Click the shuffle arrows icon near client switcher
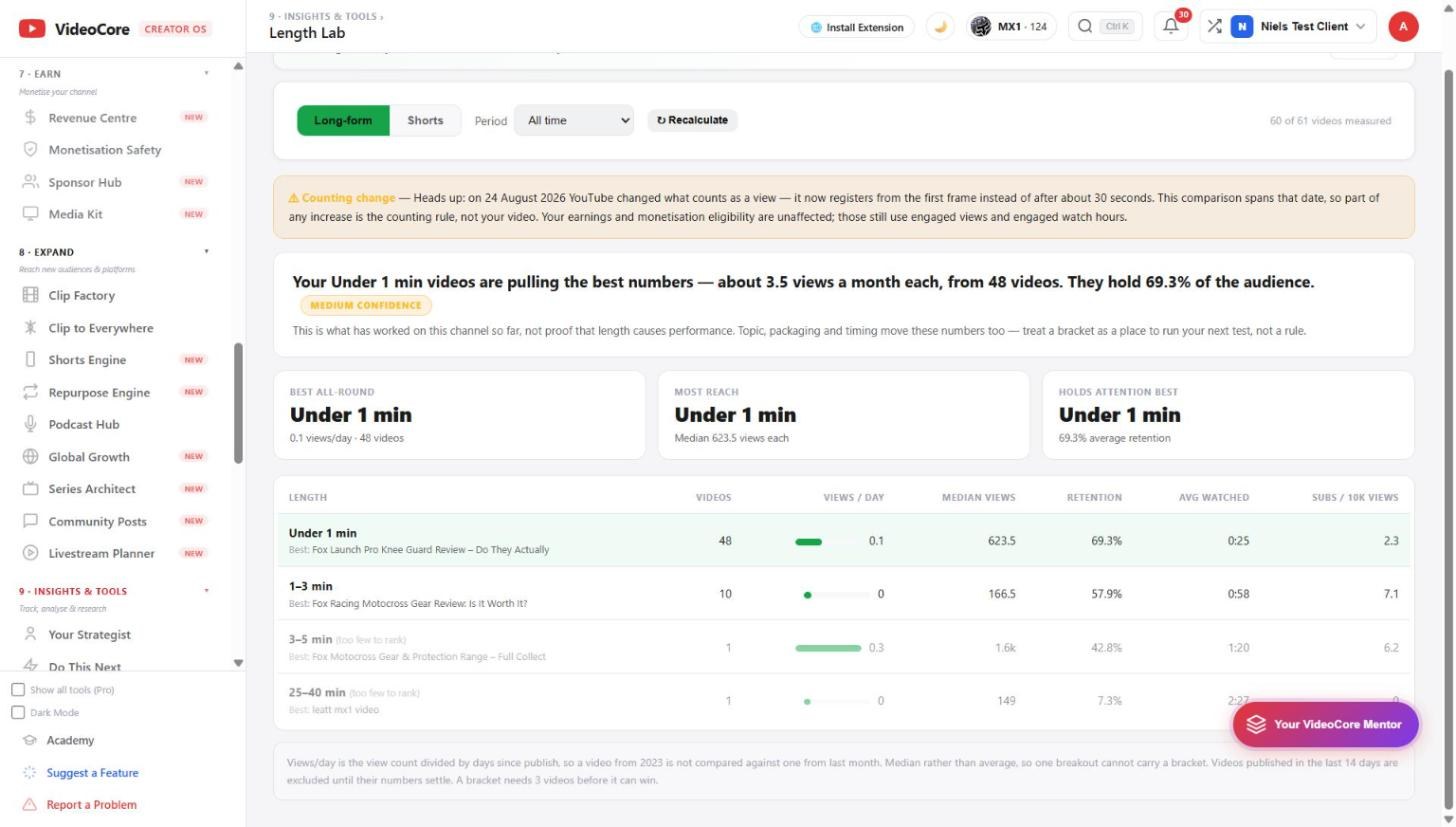1456x827 pixels. pos(1214,27)
